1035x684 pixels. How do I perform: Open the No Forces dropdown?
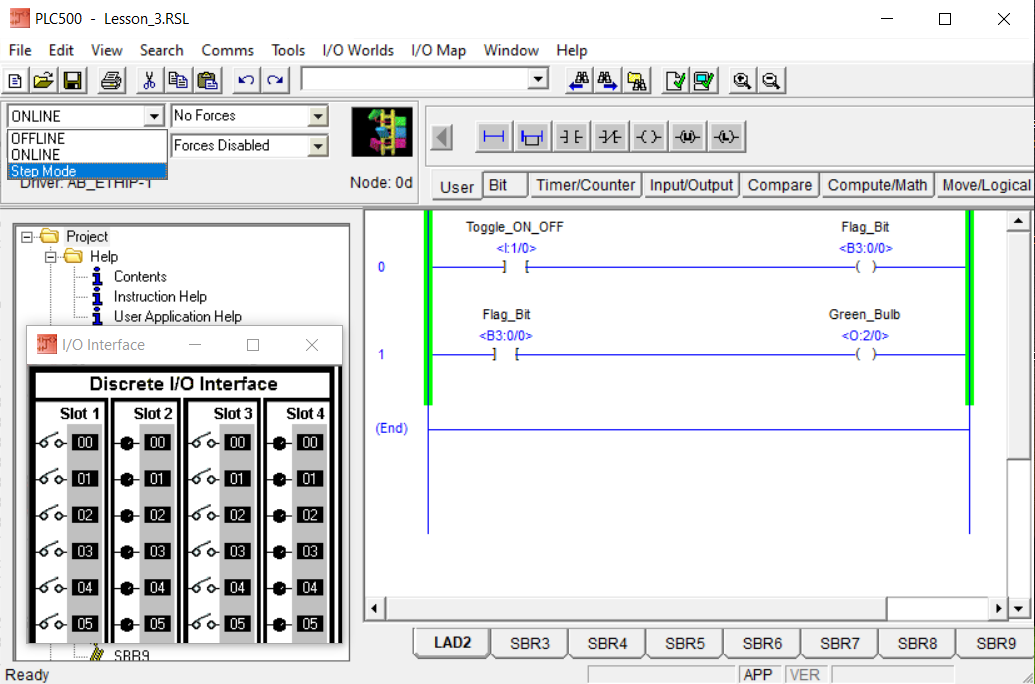pyautogui.click(x=317, y=116)
